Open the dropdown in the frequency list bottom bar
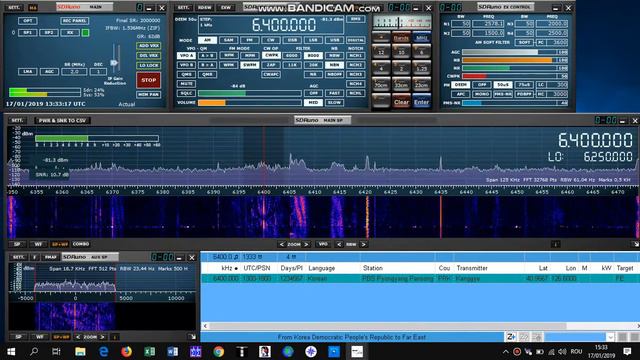640x360 pixels. click(x=610, y=337)
